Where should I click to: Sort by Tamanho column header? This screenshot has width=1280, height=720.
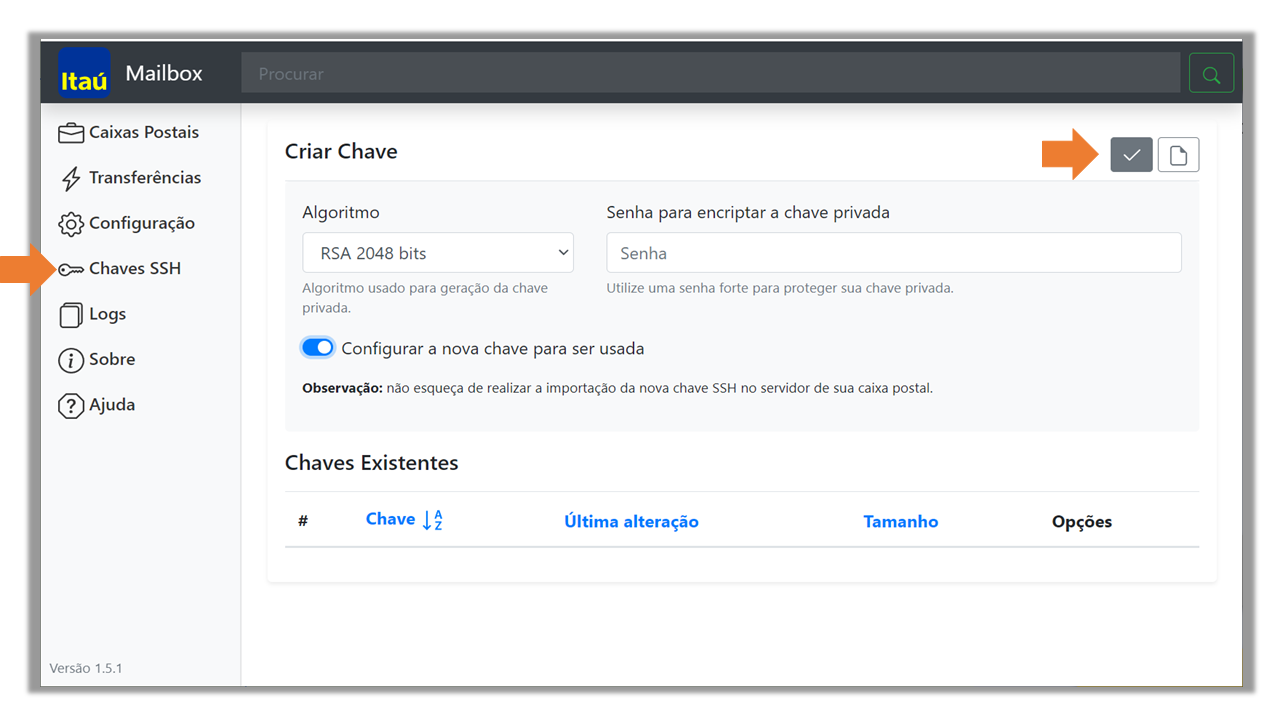(x=901, y=522)
